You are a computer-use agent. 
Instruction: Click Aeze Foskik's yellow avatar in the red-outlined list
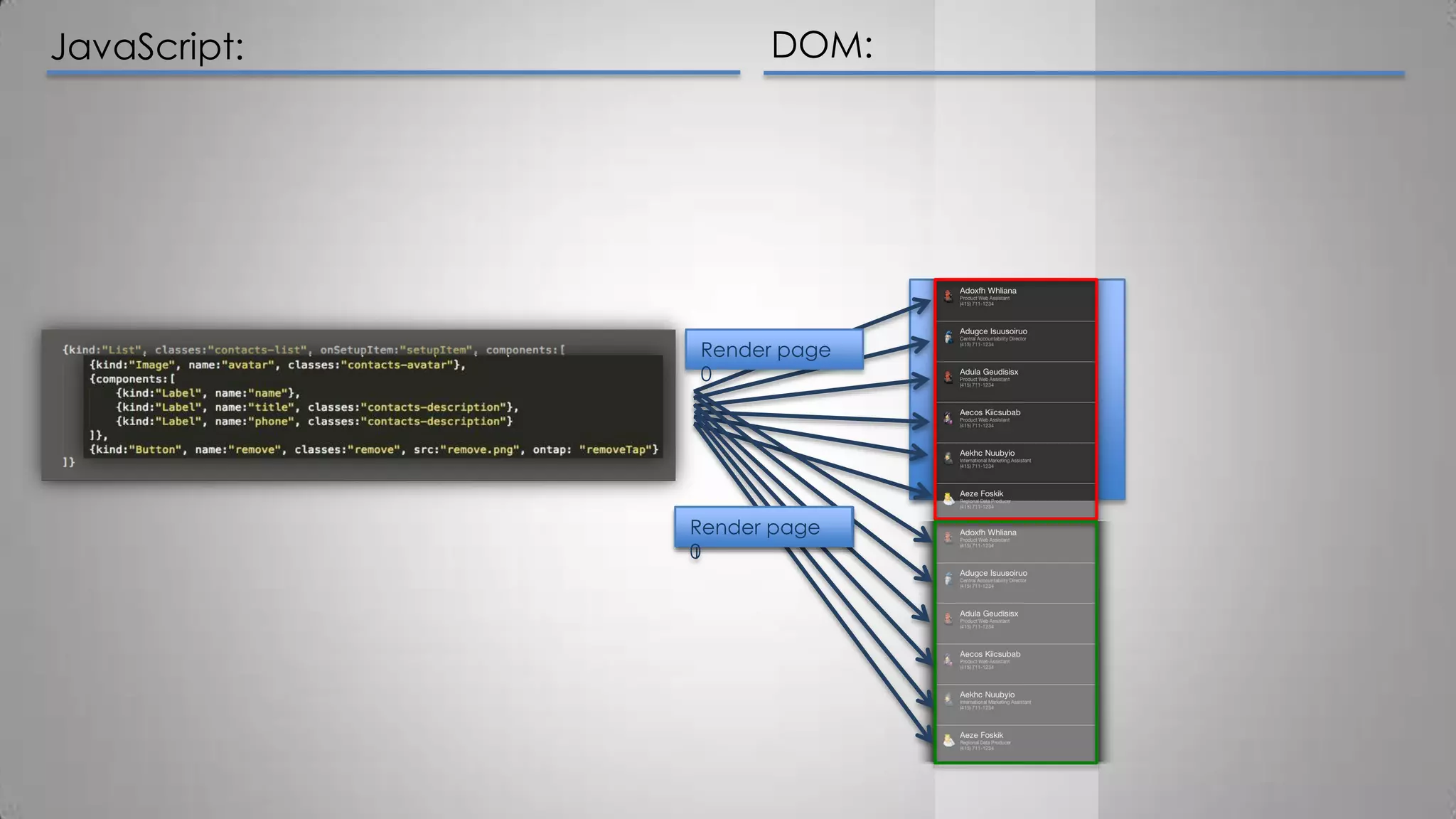[x=948, y=499]
